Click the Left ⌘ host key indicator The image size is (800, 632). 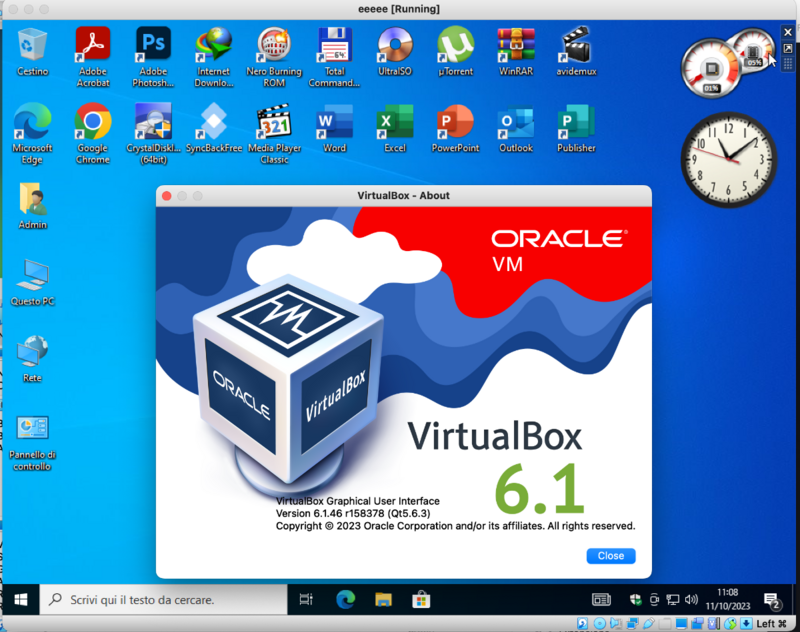coord(771,623)
